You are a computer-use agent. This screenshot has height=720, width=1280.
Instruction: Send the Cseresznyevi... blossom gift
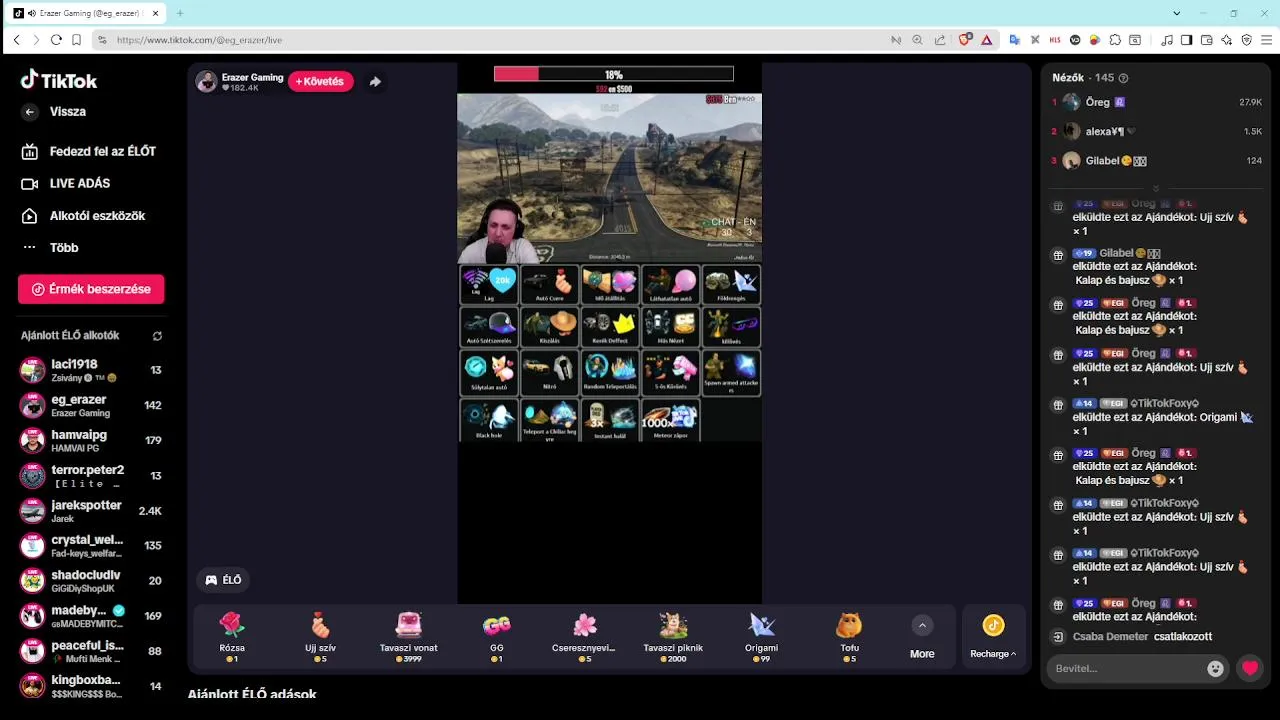[585, 637]
